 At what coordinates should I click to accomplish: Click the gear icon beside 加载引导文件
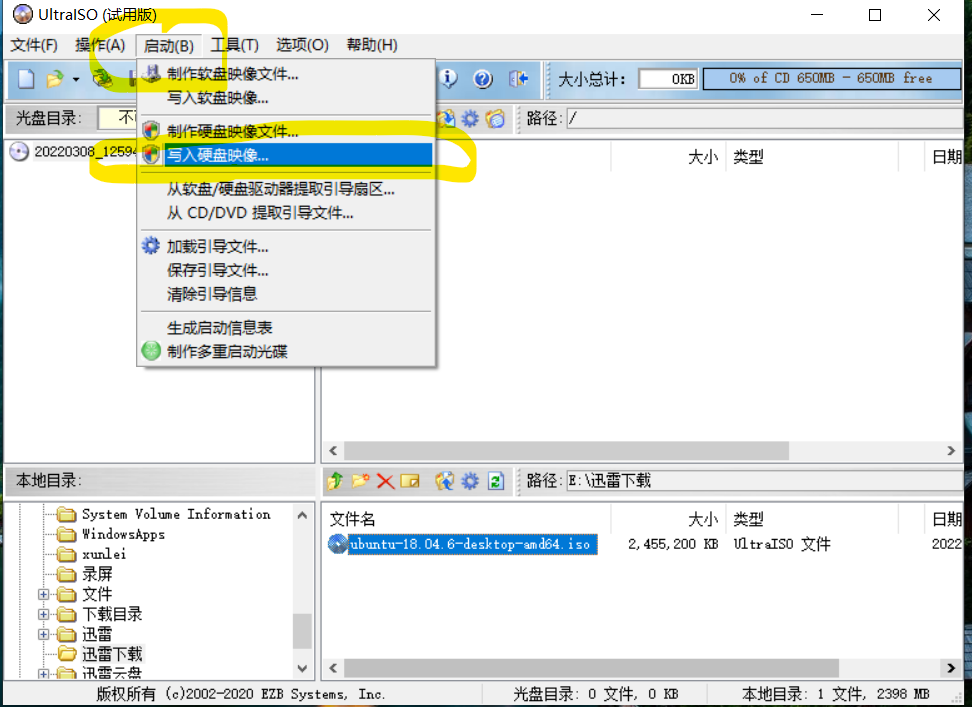point(151,246)
